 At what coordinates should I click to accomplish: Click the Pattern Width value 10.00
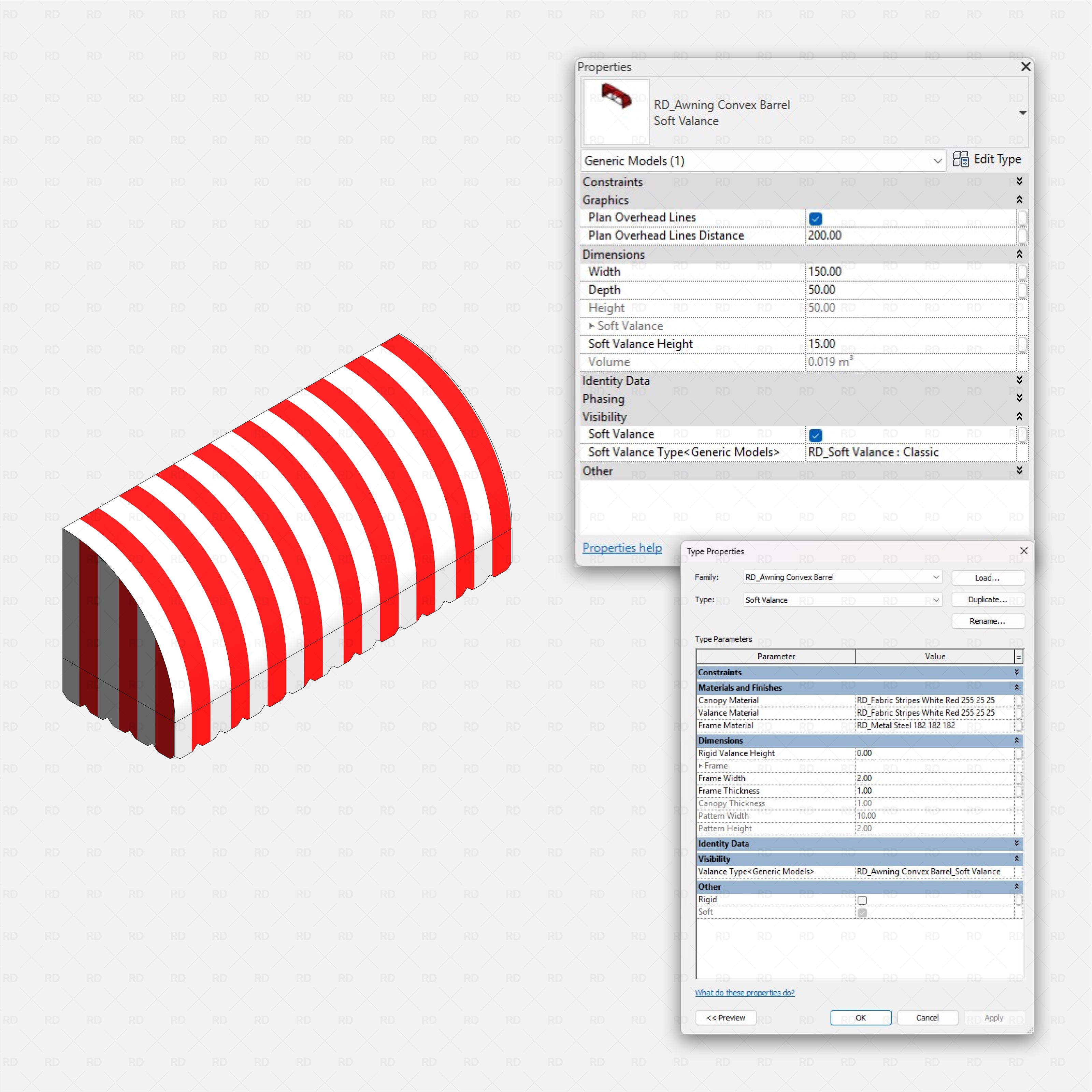(x=935, y=816)
